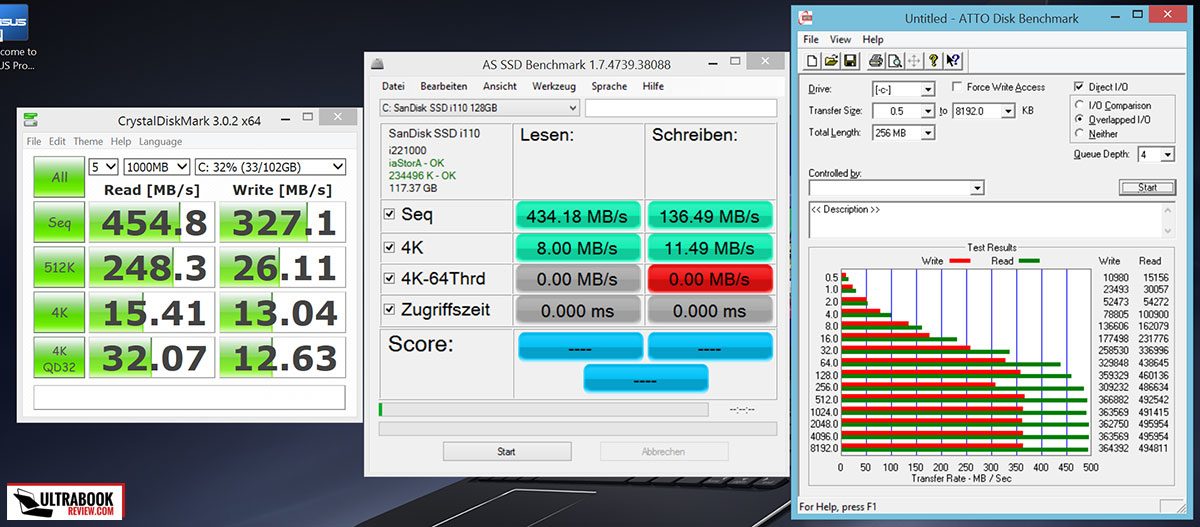This screenshot has width=1200, height=527.
Task: Open the Drive dropdown in ATTO
Action: coord(928,90)
